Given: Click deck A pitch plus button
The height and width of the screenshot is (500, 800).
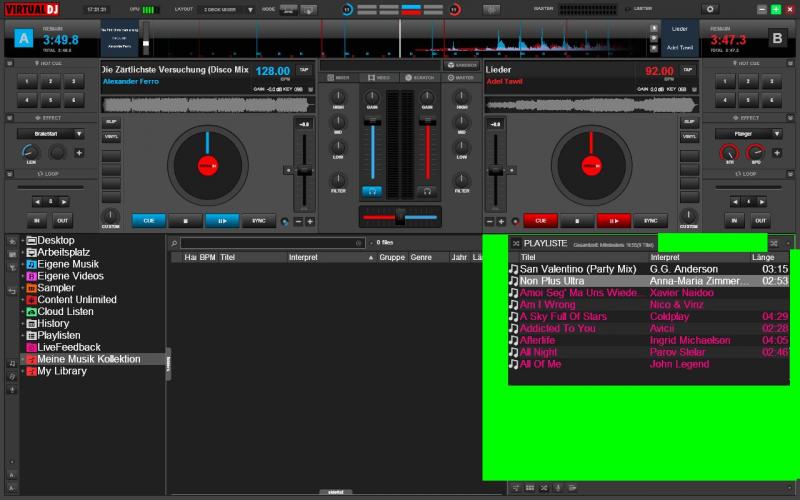Looking at the screenshot, I should point(310,221).
